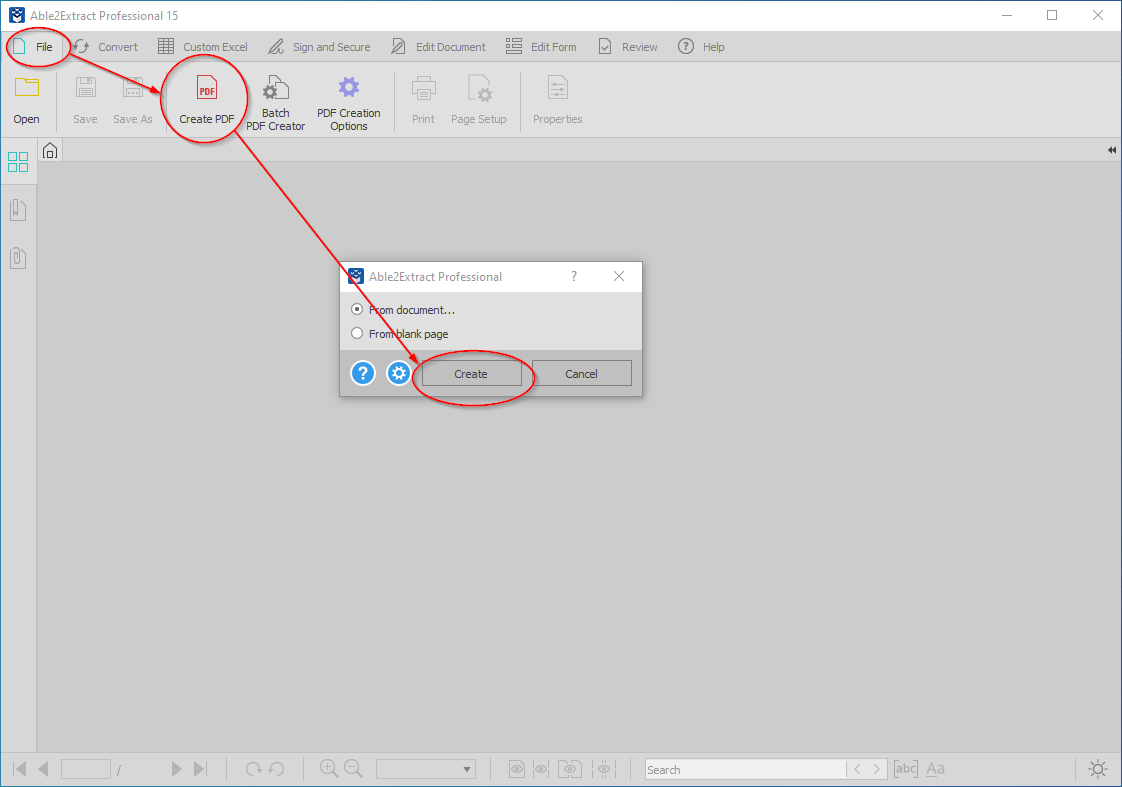Select the From blank page option
1122x787 pixels.
(x=357, y=333)
